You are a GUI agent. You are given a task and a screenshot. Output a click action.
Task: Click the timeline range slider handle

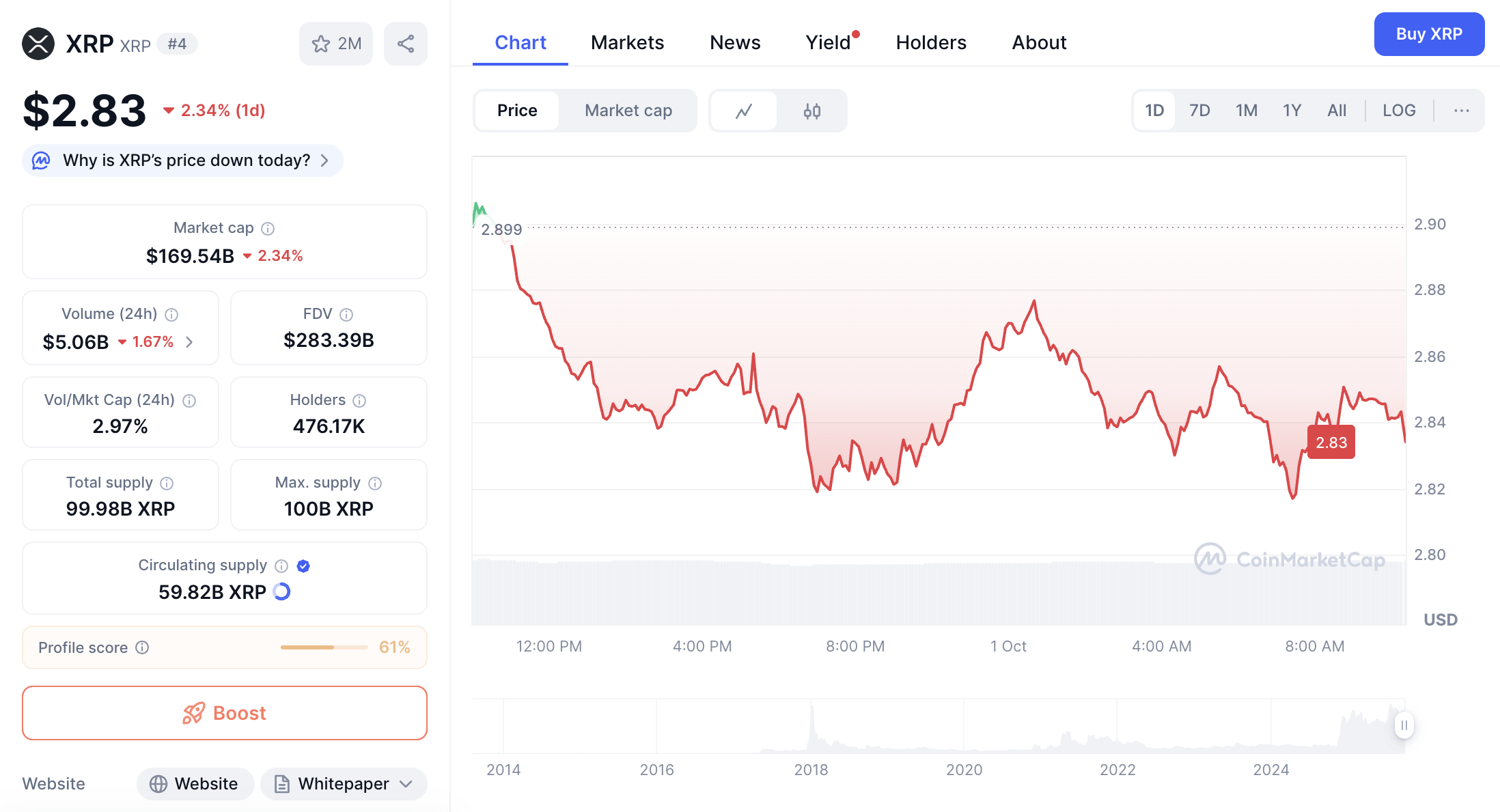[1404, 725]
